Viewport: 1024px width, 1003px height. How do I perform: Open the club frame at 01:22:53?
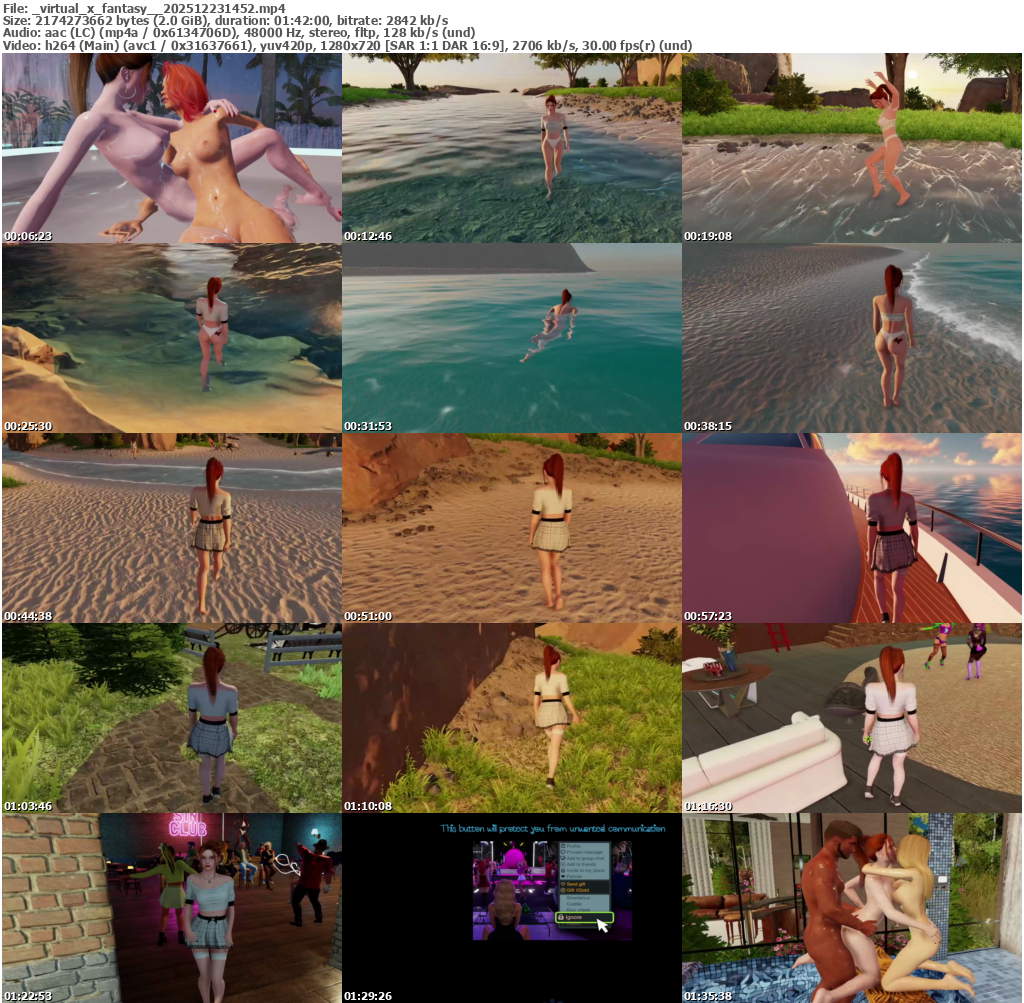point(171,908)
